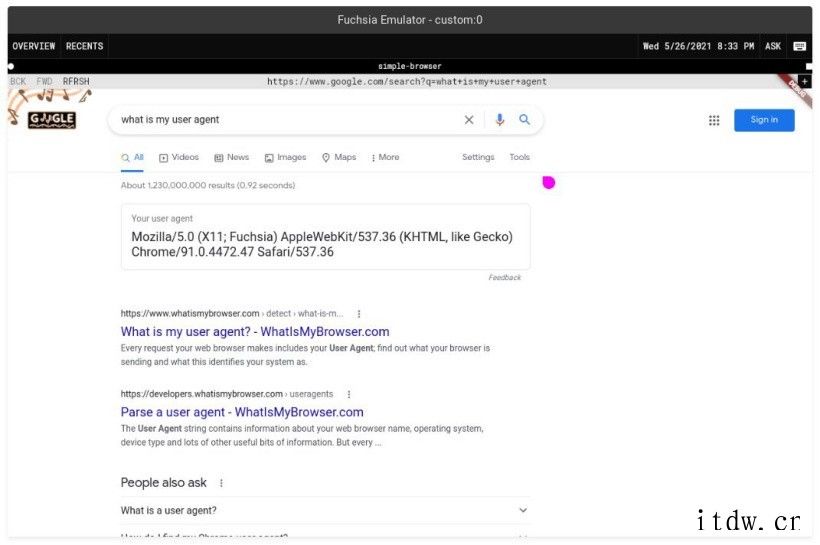Viewport: 820px width, 545px height.
Task: Submit search with magnifier icon
Action: tap(525, 119)
